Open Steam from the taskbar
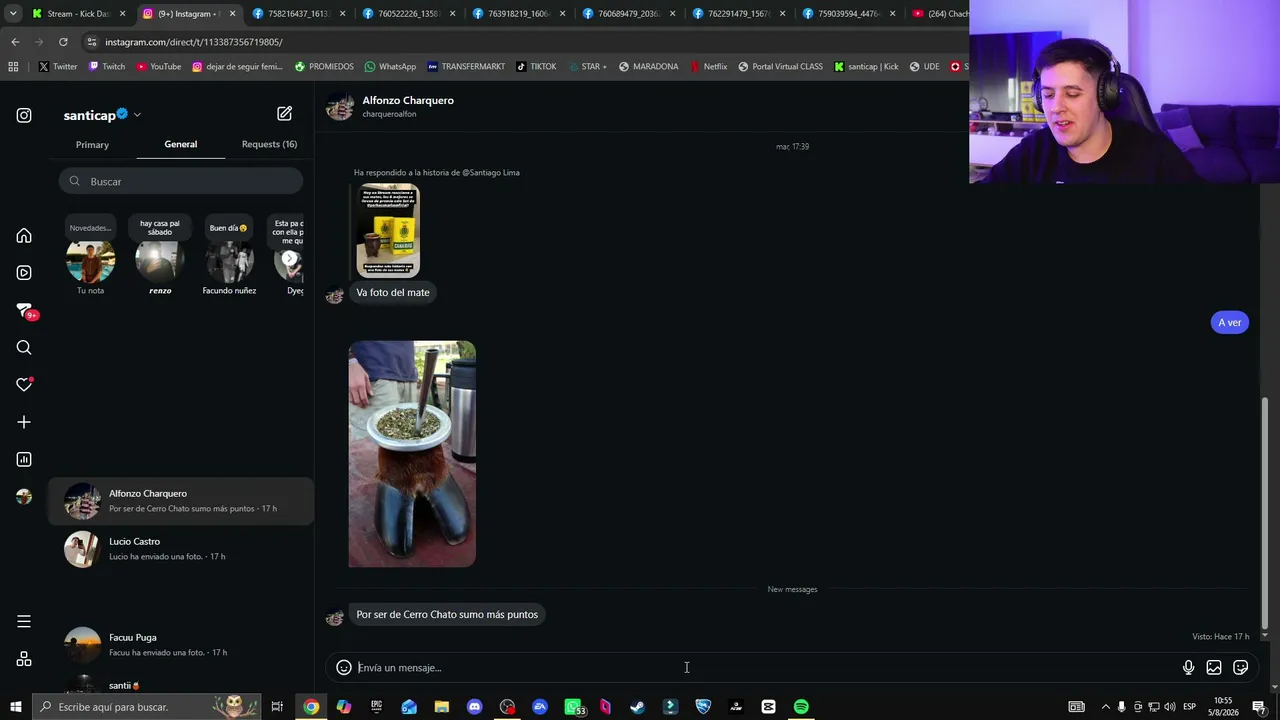 click(637, 707)
